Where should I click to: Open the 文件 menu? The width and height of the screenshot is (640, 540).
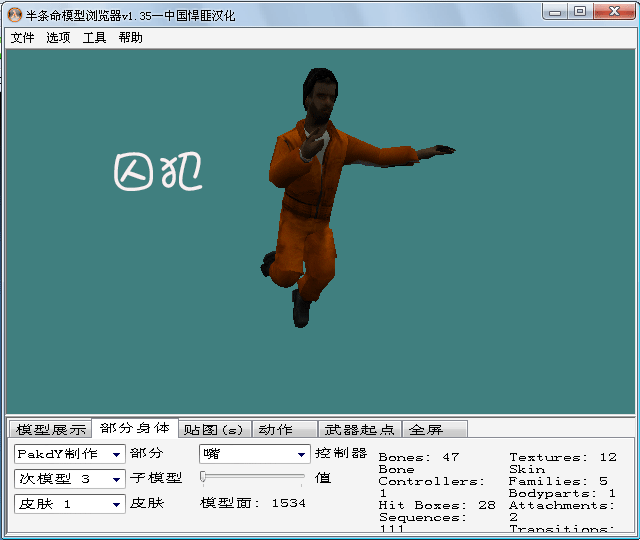(22, 38)
